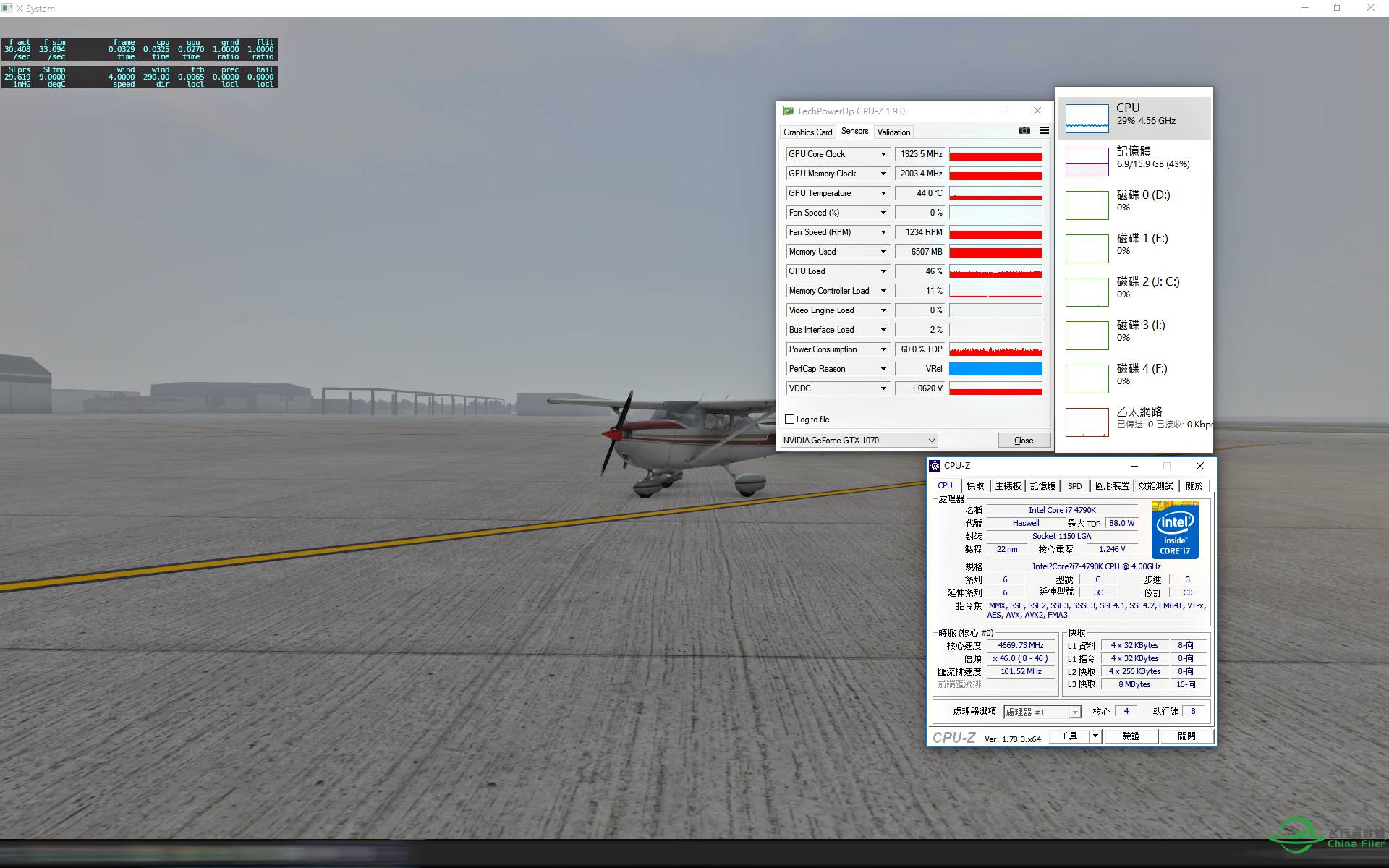Select the Ethernet (乙太網路) graph thumbnail
Viewport: 1389px width, 868px height.
[x=1087, y=422]
